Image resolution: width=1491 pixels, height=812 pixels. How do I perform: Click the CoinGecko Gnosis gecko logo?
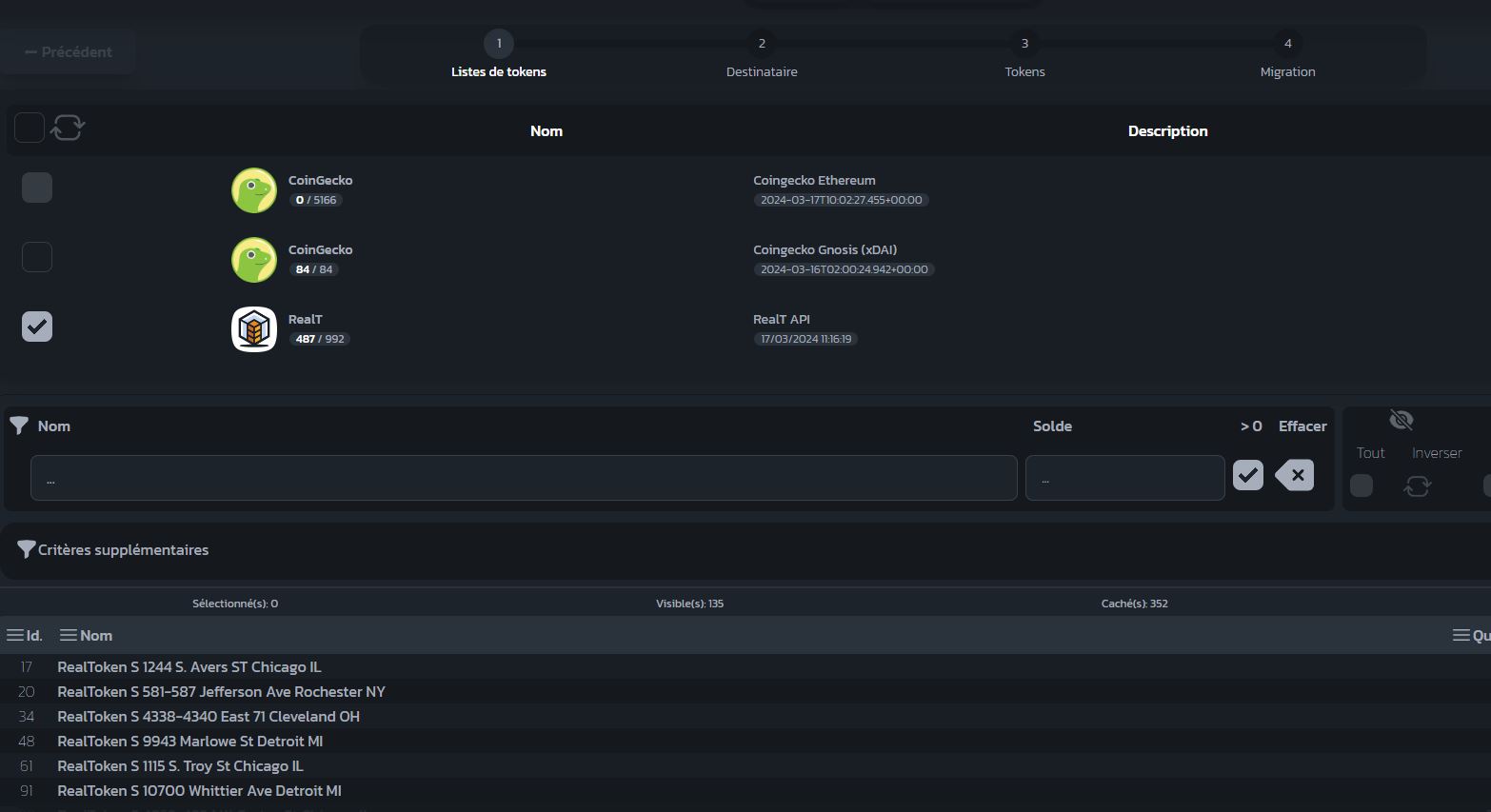click(254, 260)
